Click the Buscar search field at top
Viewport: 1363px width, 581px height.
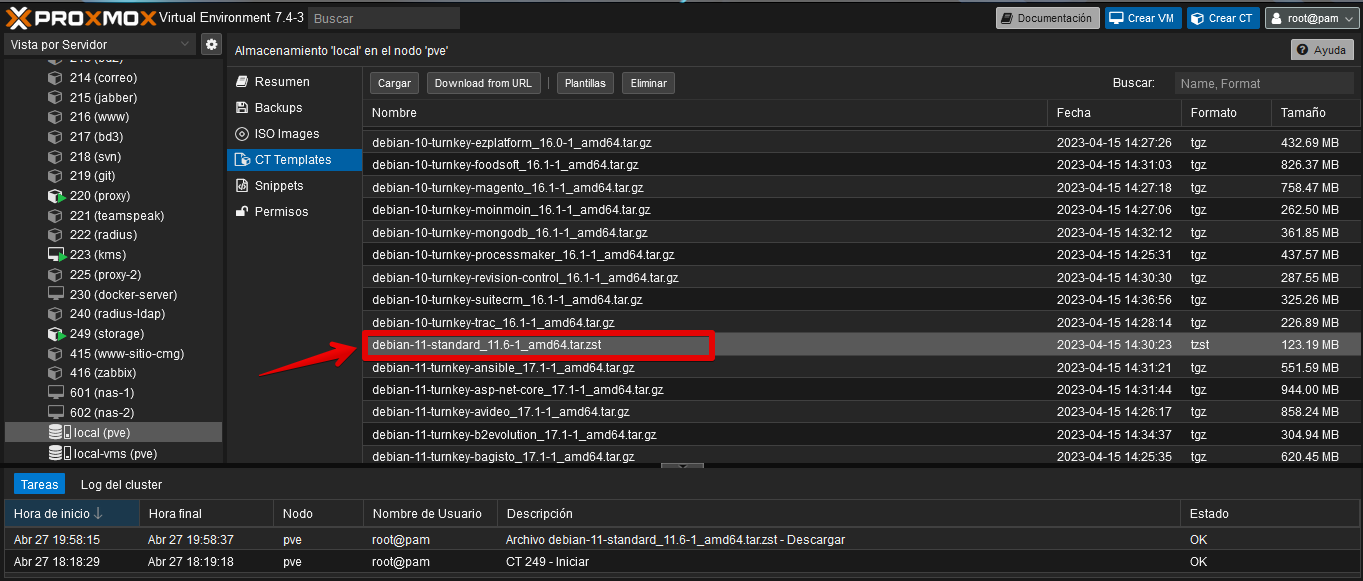[x=383, y=17]
